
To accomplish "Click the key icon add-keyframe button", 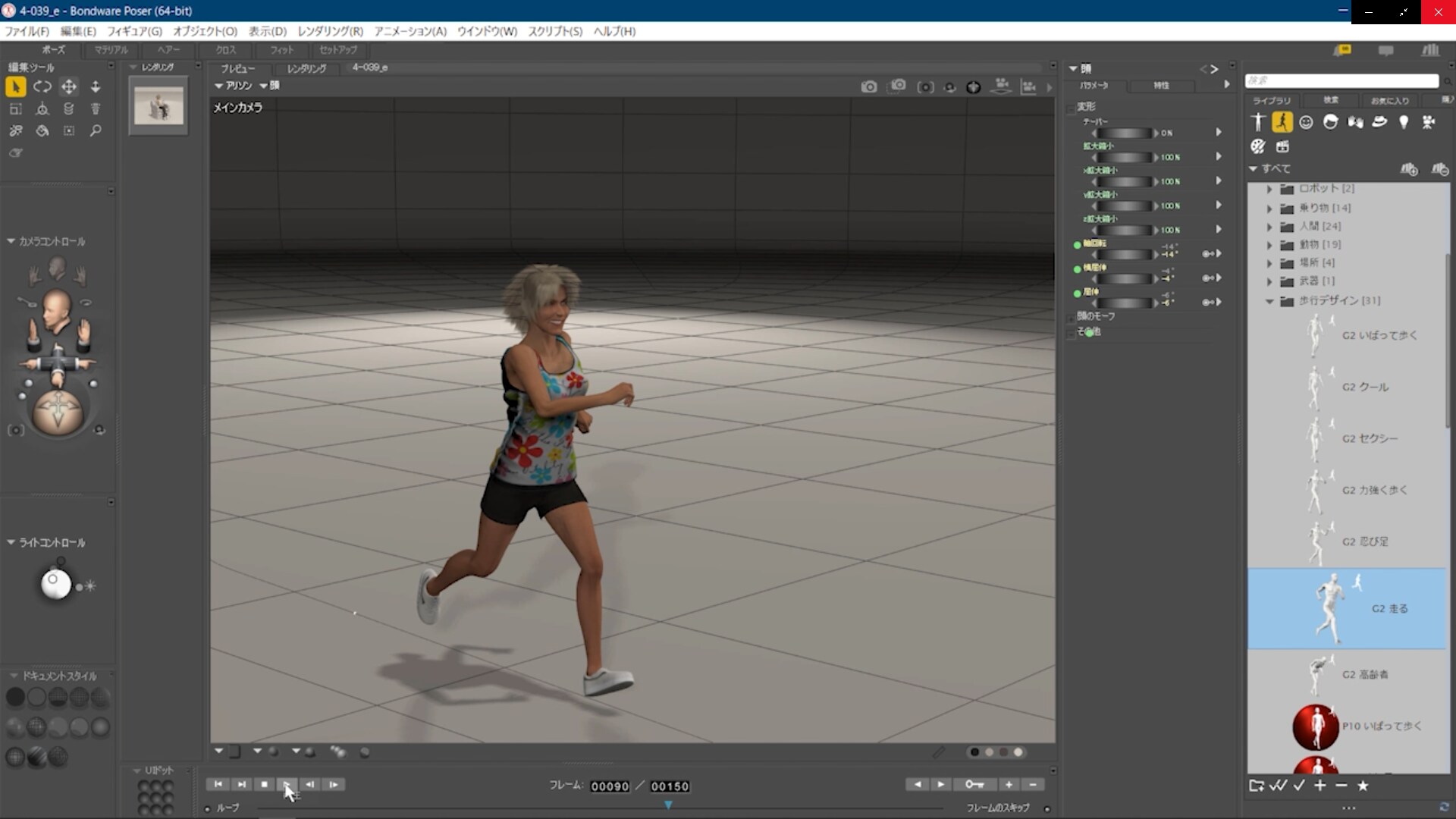I will 974,784.
